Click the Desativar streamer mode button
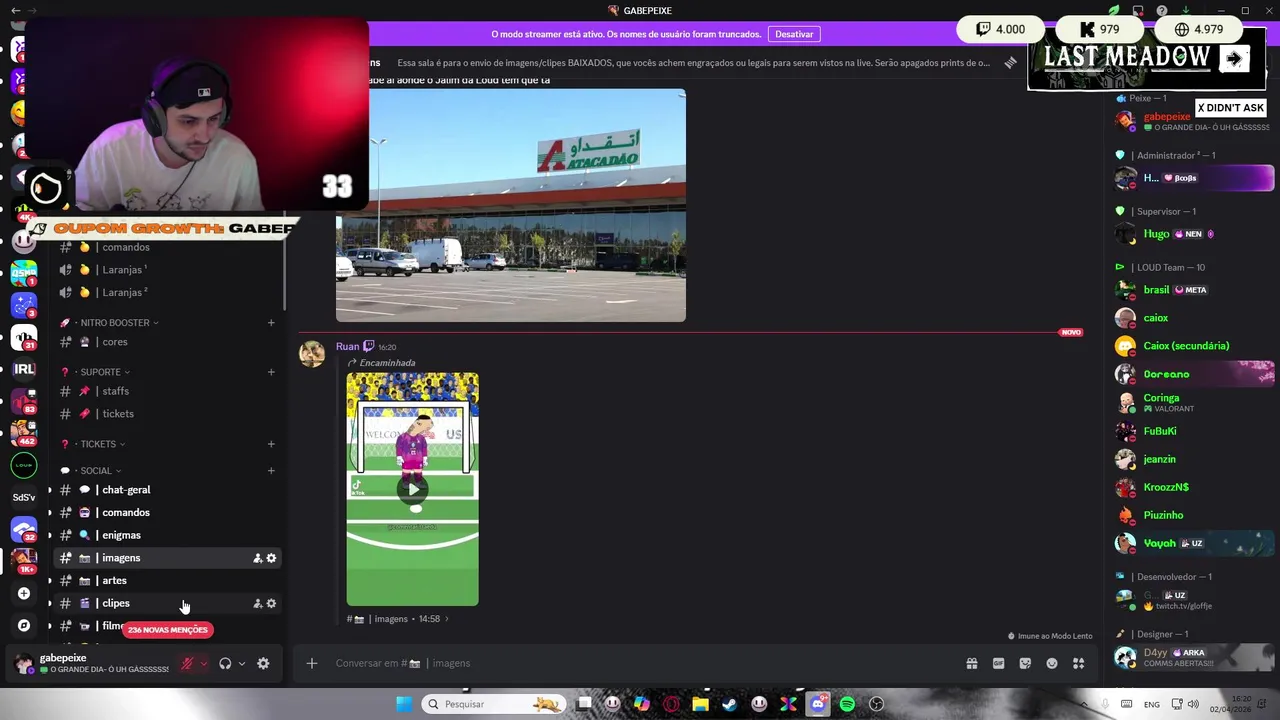Screen dimensions: 1280x720 click(x=794, y=34)
